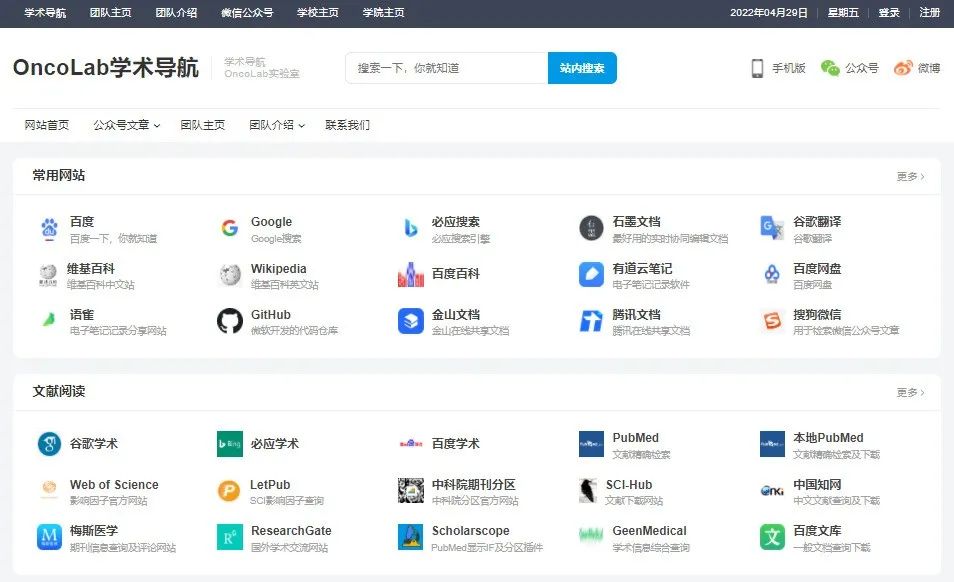This screenshot has width=954, height=582.
Task: Open the Google Scholar icon
Action: [x=49, y=444]
